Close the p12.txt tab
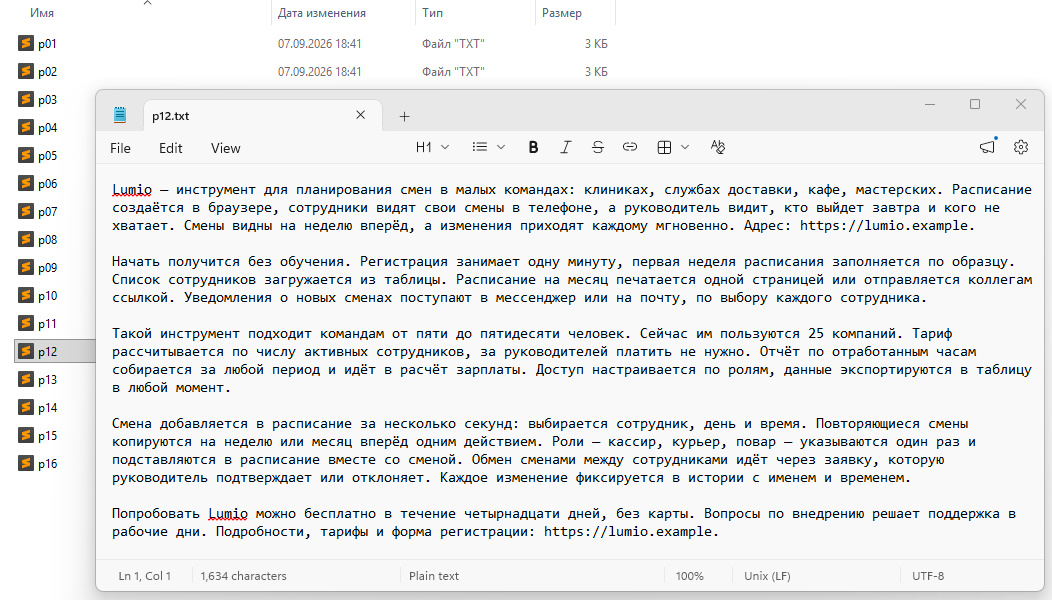This screenshot has height=600, width=1052. click(x=360, y=115)
